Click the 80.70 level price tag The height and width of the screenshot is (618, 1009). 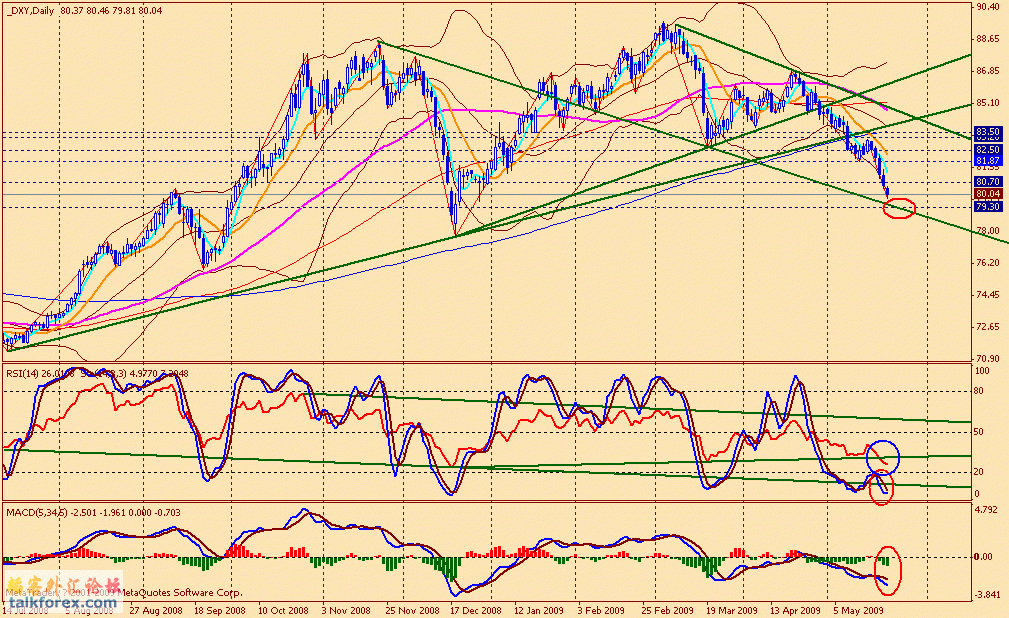pyautogui.click(x=988, y=182)
